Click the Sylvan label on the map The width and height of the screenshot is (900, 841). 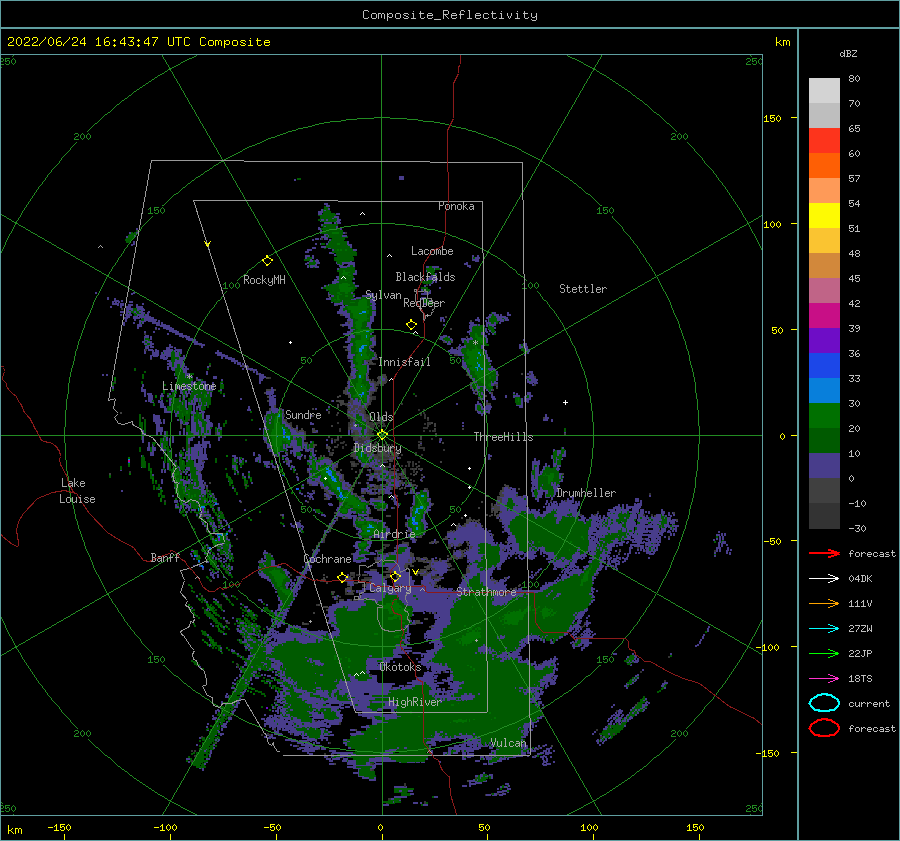tap(383, 295)
